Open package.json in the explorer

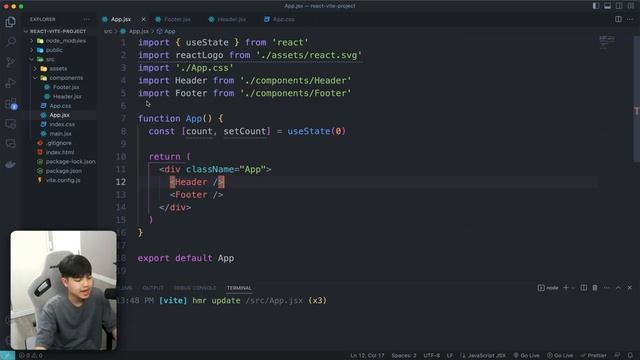click(59, 171)
